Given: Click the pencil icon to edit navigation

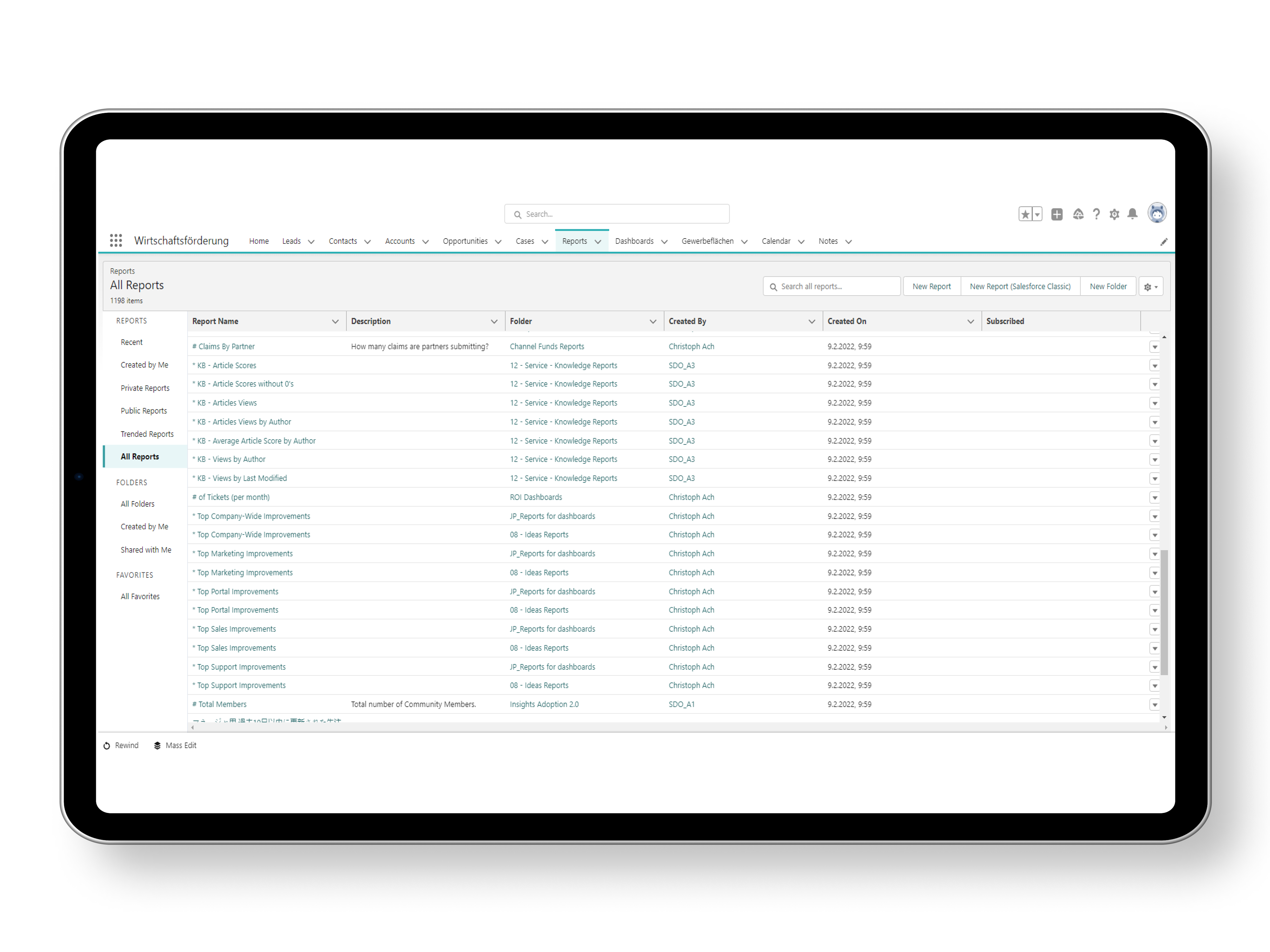Looking at the screenshot, I should click(x=1163, y=241).
